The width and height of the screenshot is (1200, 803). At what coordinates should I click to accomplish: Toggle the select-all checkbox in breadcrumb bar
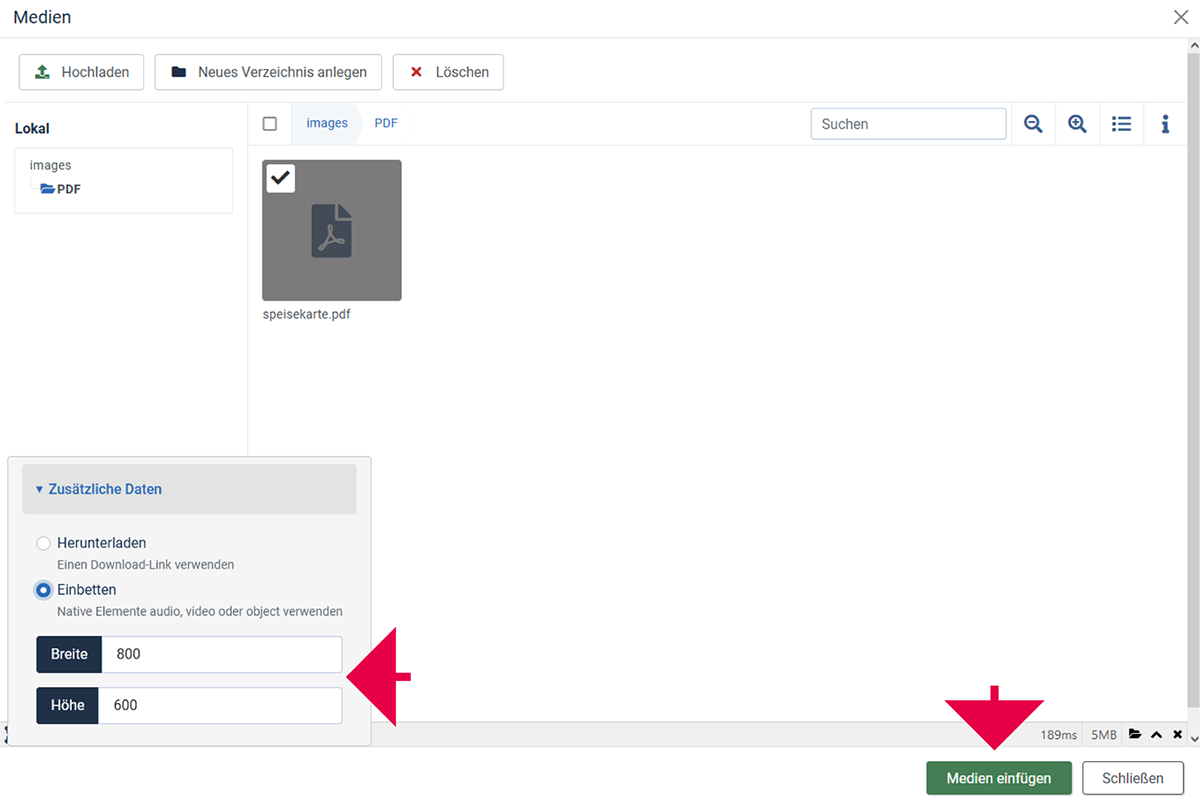(x=270, y=124)
